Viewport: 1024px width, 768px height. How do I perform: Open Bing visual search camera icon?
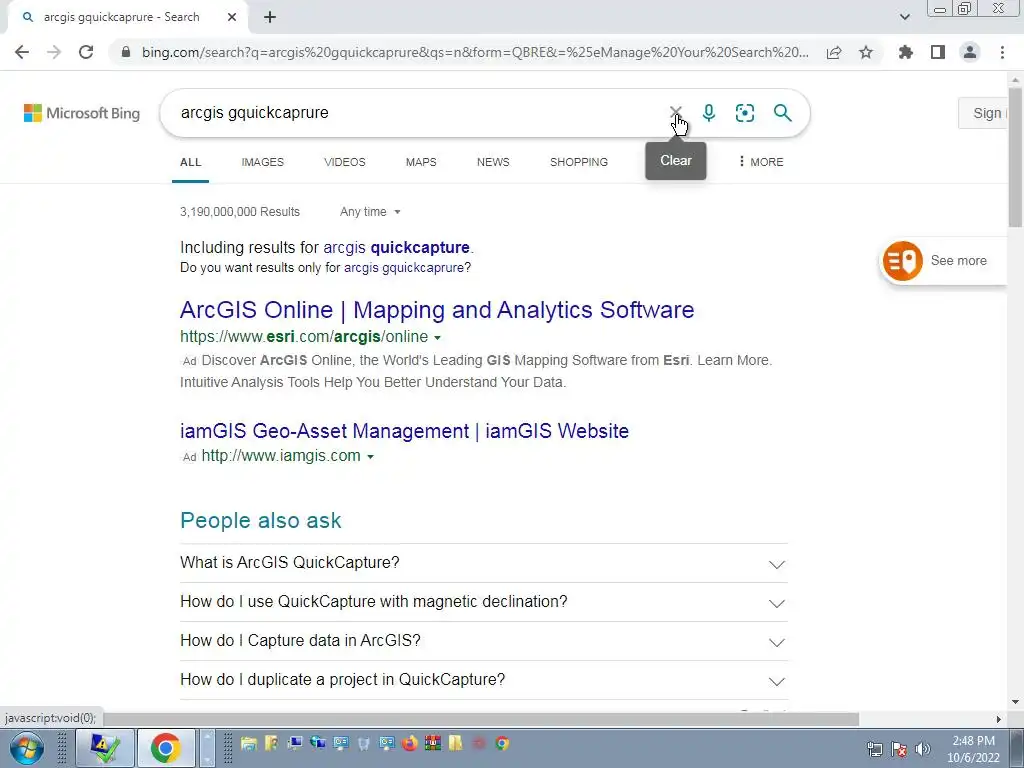(744, 113)
